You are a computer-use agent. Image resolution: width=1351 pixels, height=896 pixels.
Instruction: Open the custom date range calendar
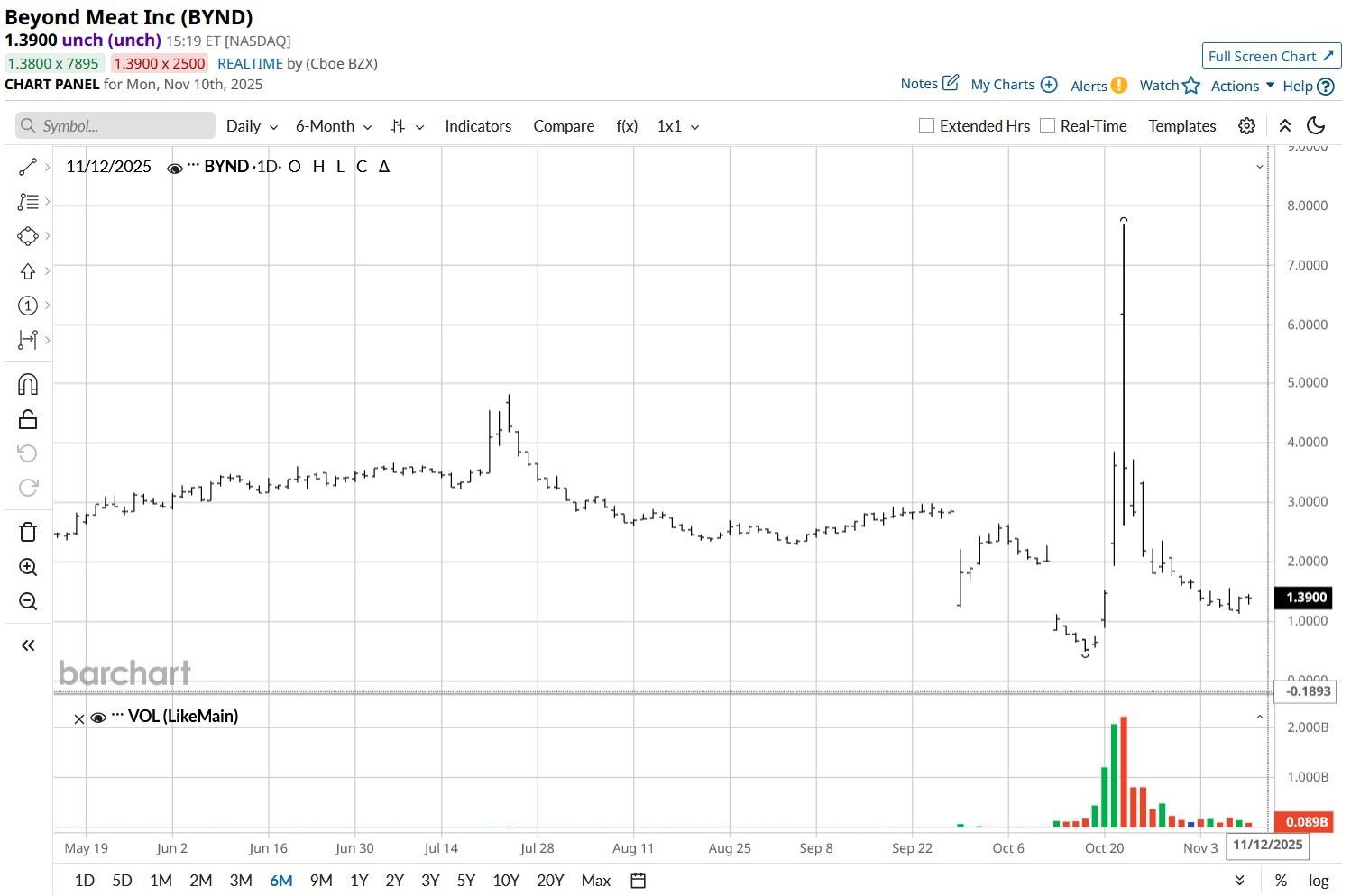638,881
